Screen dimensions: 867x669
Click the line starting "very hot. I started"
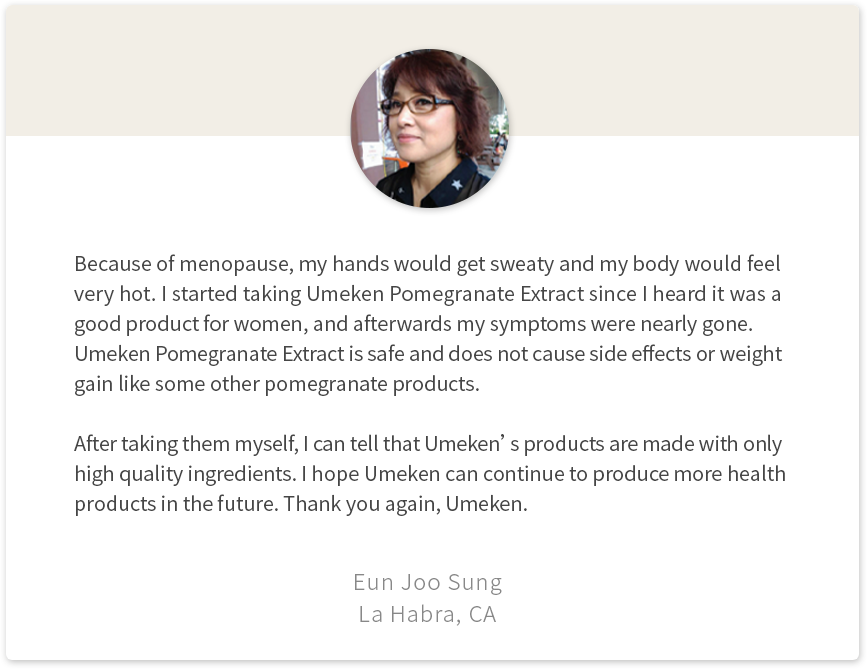click(x=427, y=295)
